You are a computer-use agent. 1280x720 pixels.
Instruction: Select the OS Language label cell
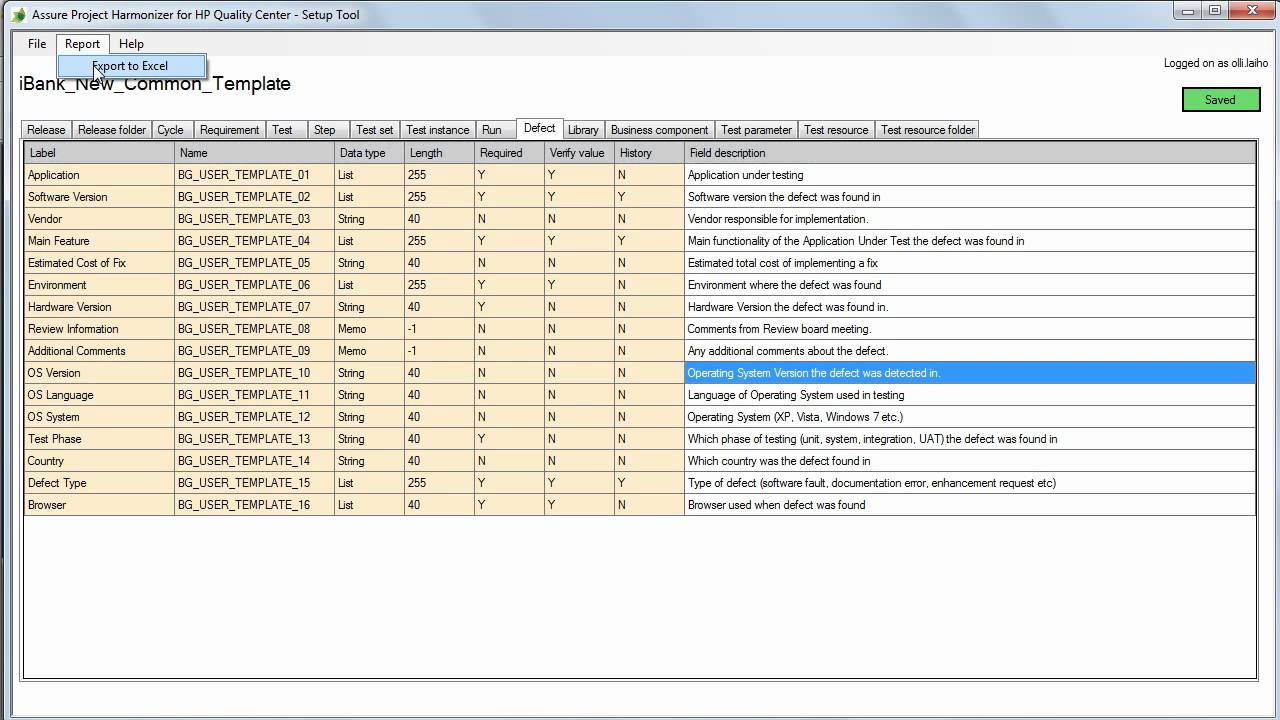tap(99, 395)
